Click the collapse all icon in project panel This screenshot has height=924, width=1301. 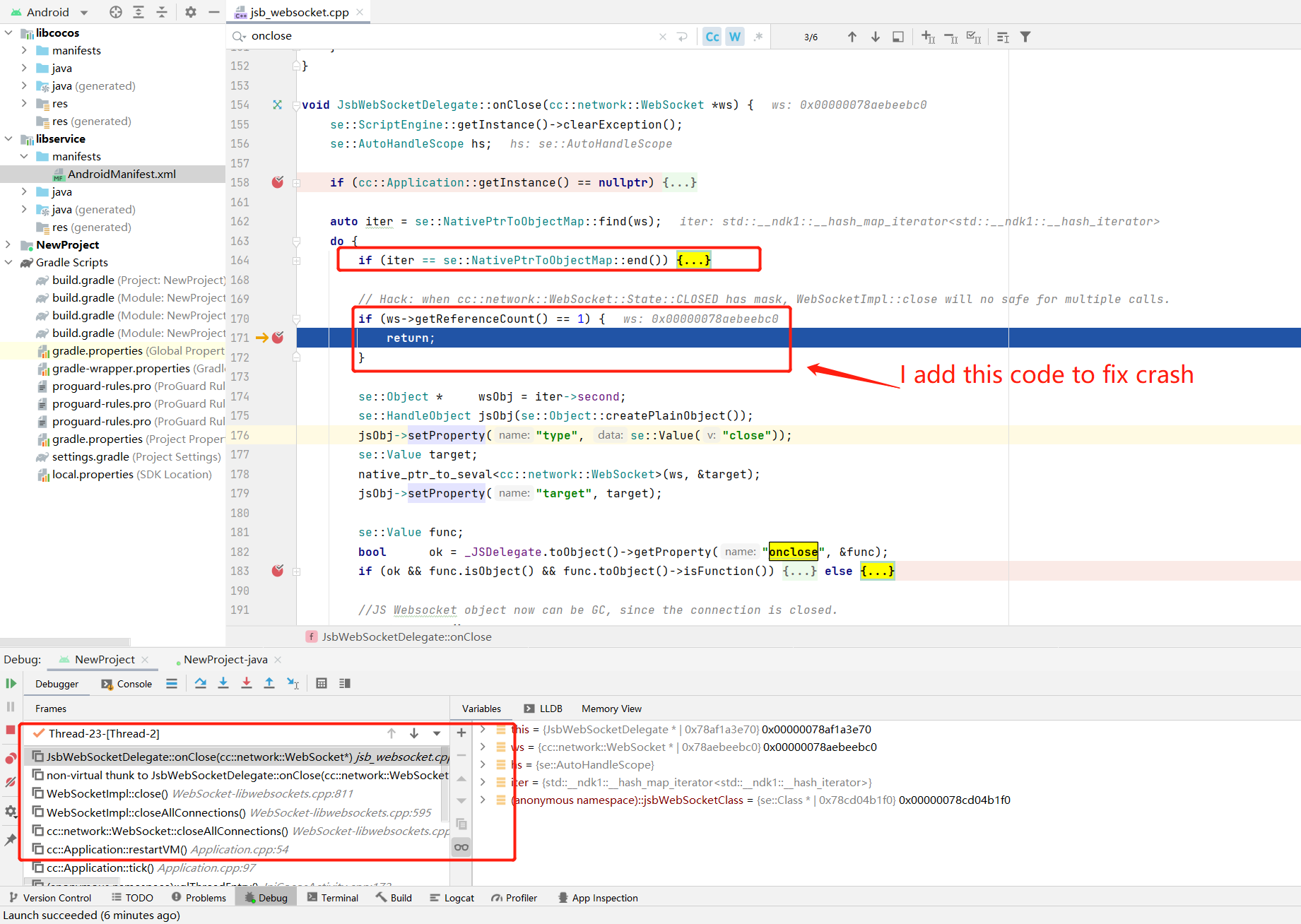pyautogui.click(x=162, y=12)
